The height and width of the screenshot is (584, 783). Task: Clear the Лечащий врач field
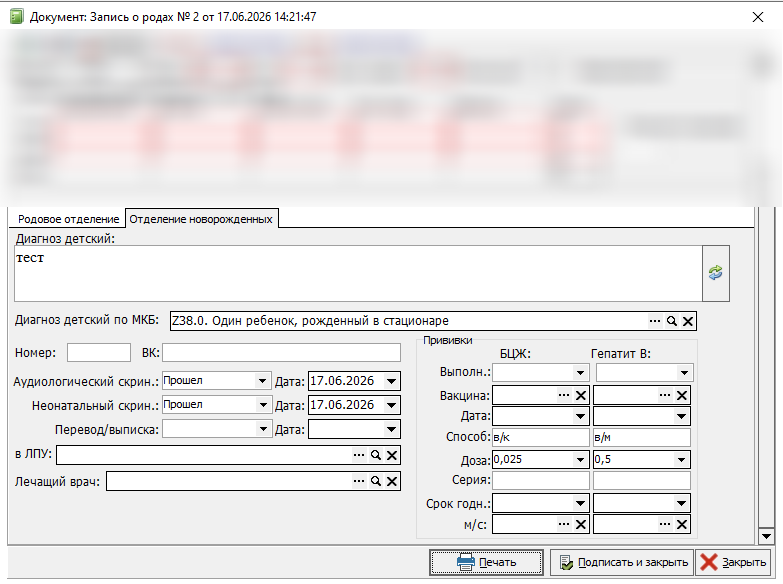392,481
